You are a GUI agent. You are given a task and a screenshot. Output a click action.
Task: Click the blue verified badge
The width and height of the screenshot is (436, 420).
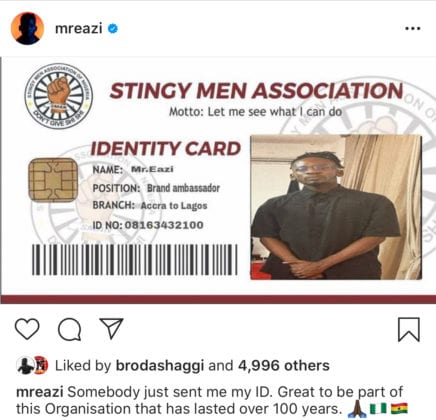[113, 29]
